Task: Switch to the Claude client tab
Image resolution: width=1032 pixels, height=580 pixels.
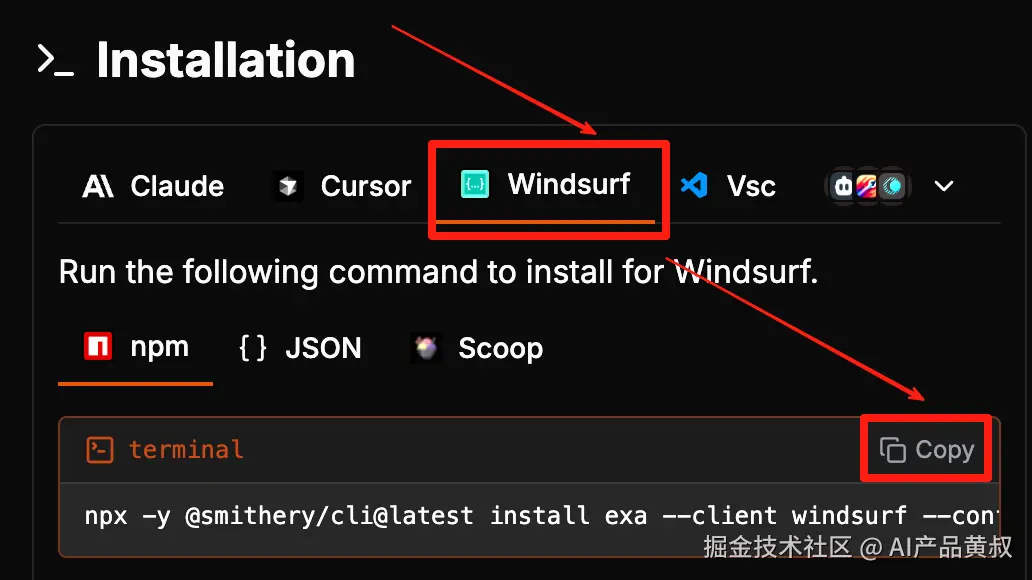Action: (153, 186)
